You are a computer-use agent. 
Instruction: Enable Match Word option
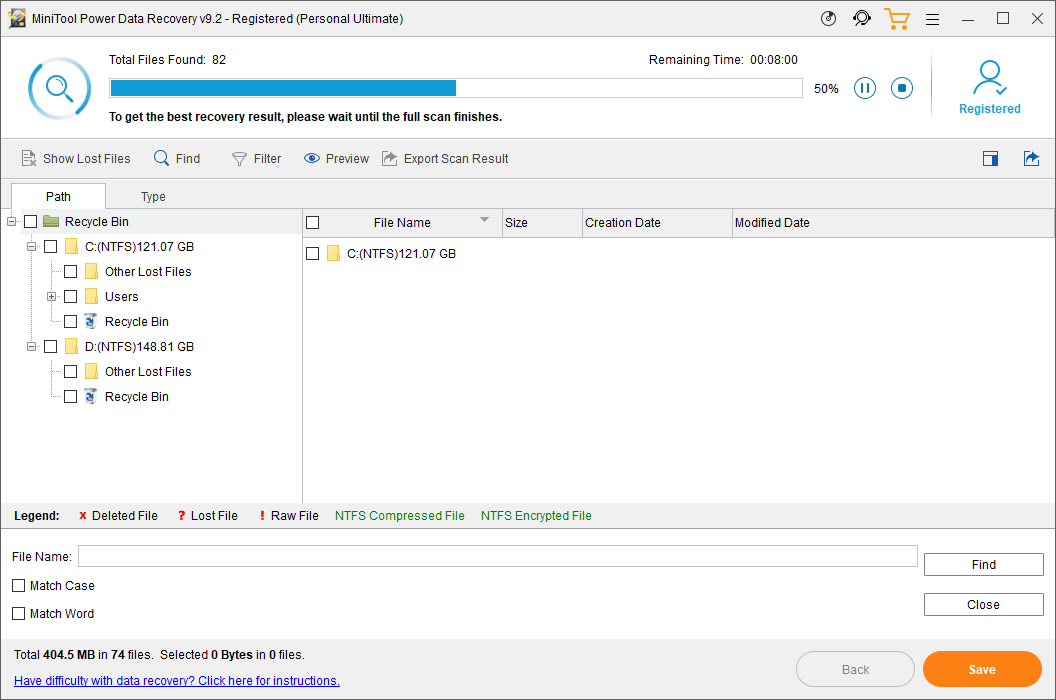pyautogui.click(x=18, y=613)
